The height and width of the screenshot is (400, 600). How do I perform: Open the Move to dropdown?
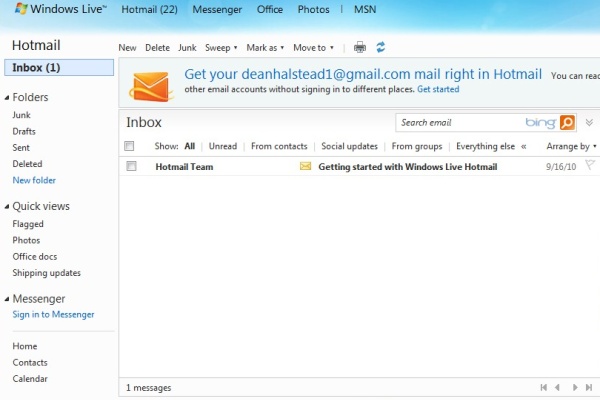pyautogui.click(x=313, y=48)
